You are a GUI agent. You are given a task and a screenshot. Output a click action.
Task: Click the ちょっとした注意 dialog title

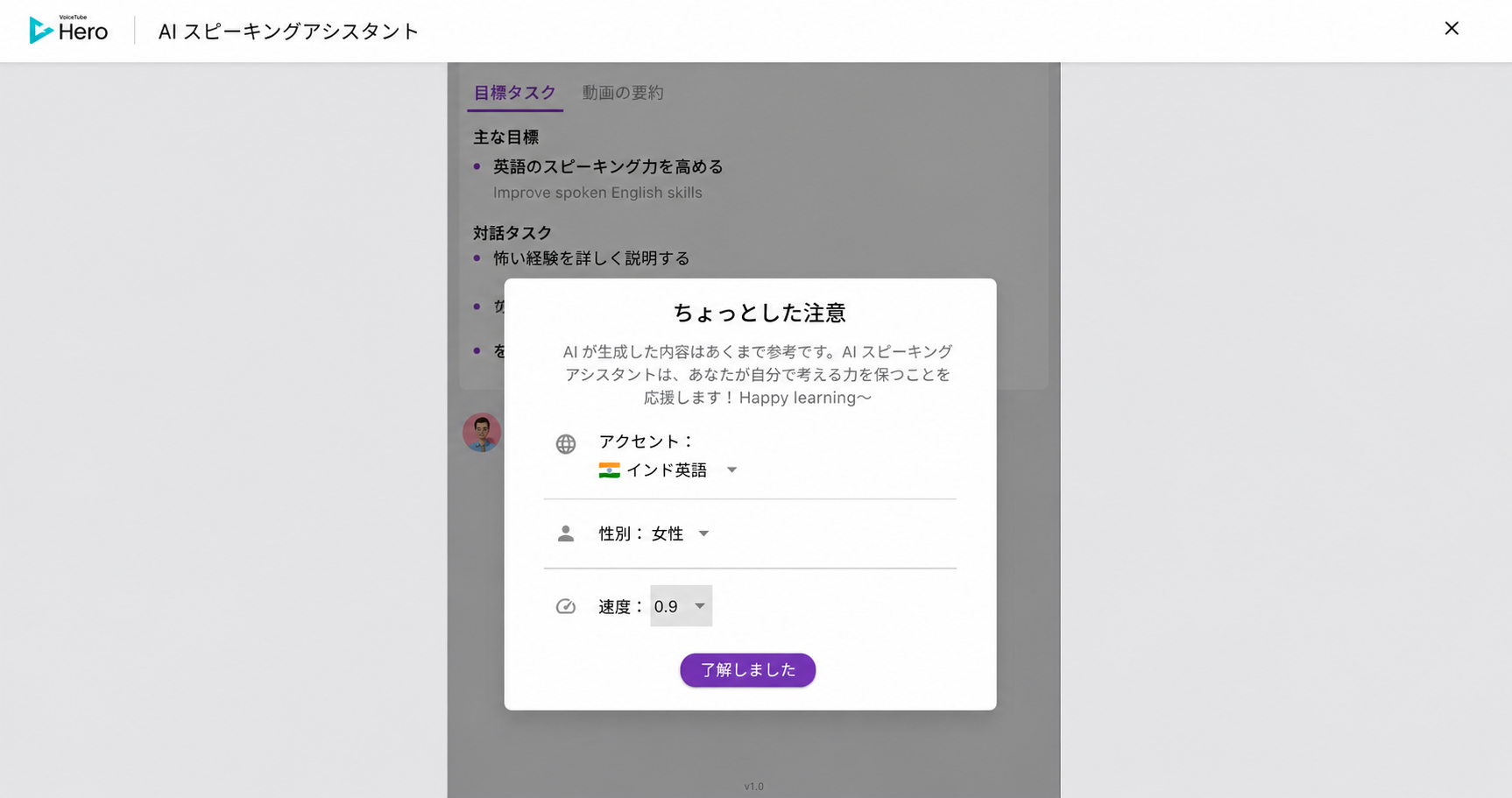pos(759,313)
